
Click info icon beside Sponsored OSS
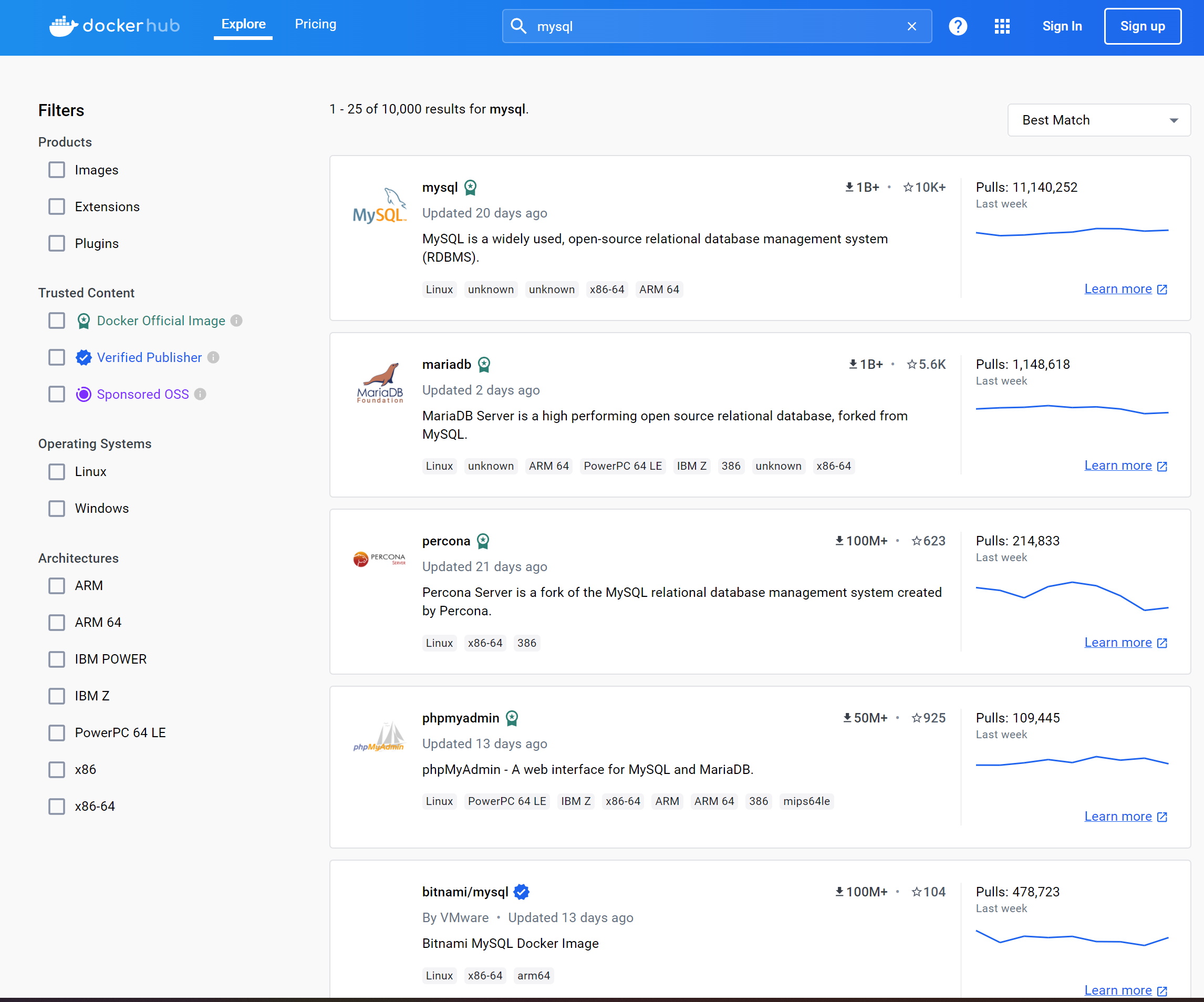click(200, 394)
